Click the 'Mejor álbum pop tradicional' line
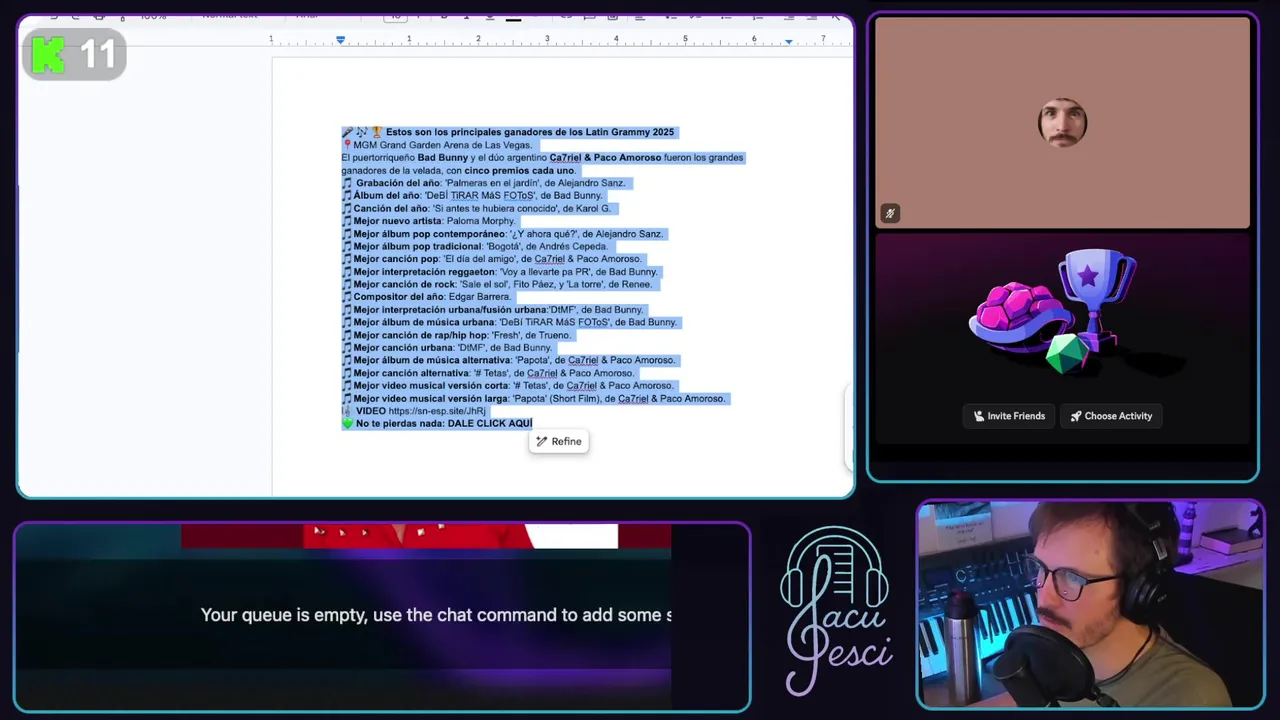Viewport: 1280px width, 720px height. pos(475,246)
